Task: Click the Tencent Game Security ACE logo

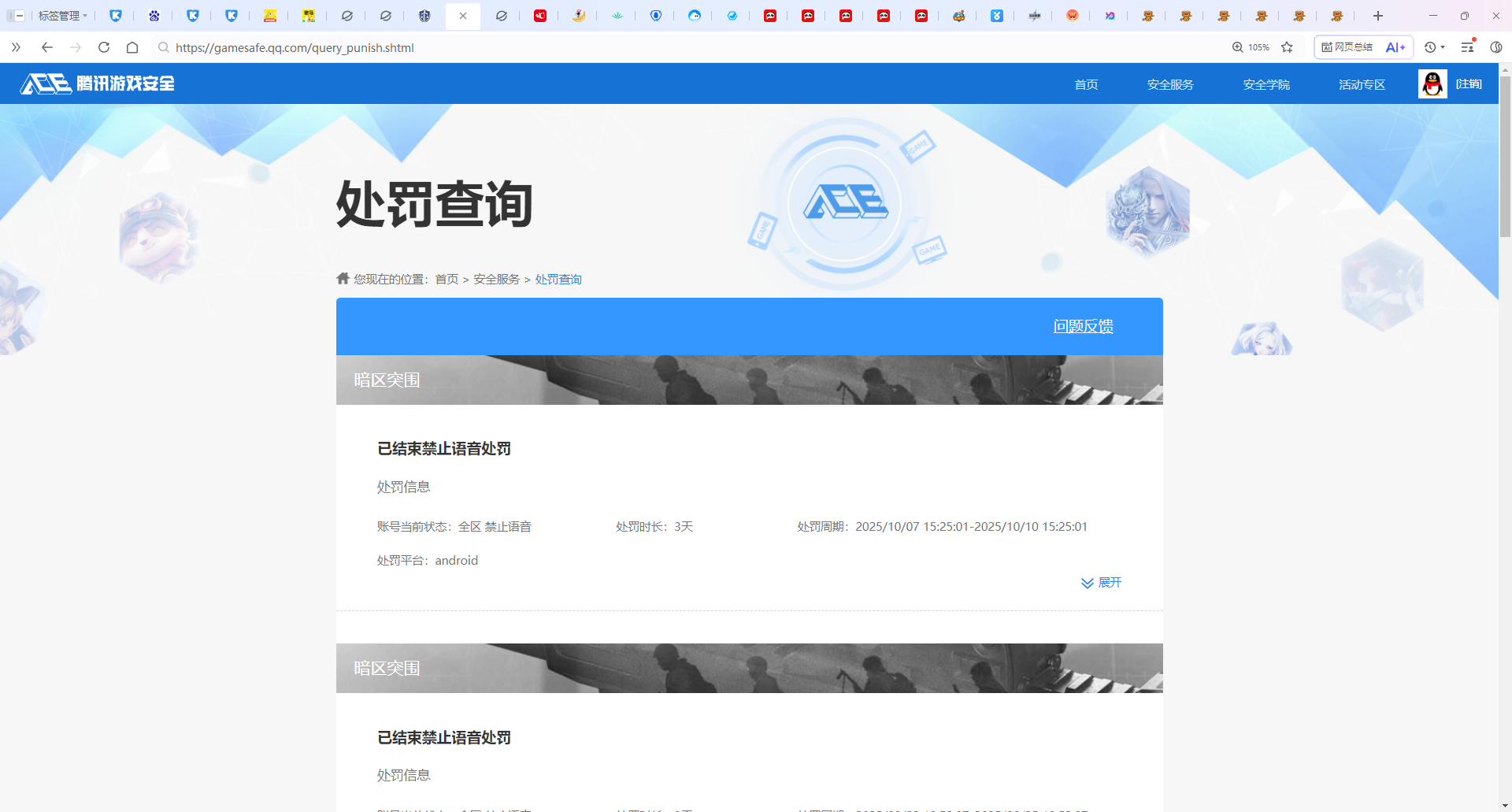Action: click(x=97, y=83)
